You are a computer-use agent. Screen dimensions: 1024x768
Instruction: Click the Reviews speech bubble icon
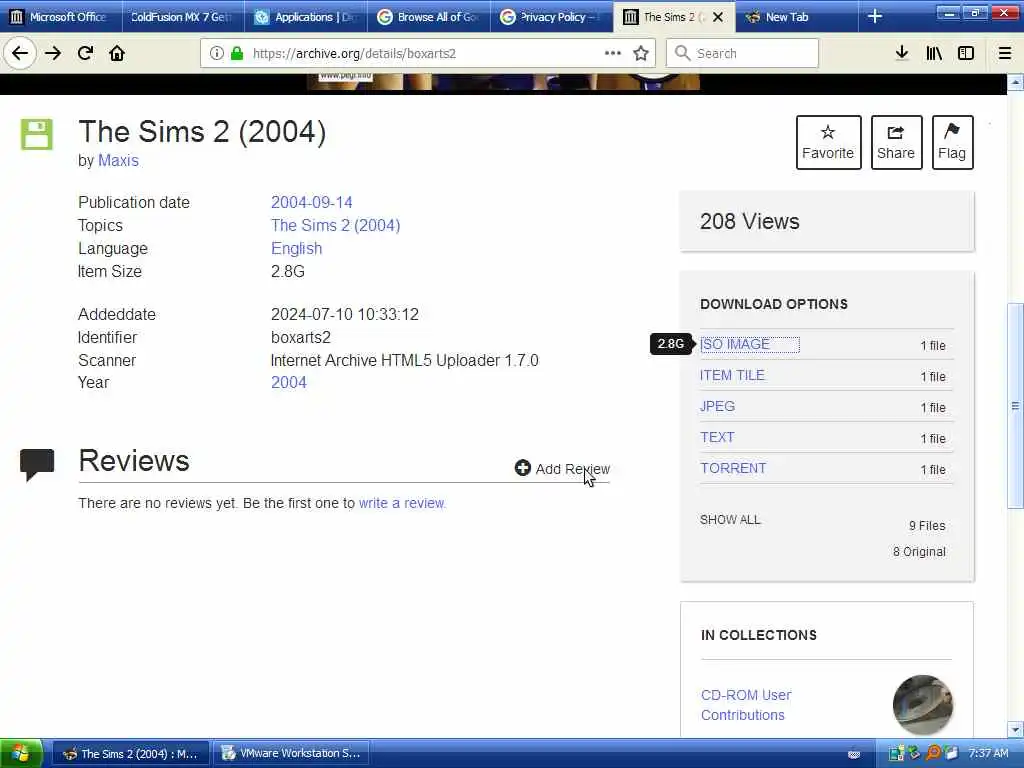37,464
